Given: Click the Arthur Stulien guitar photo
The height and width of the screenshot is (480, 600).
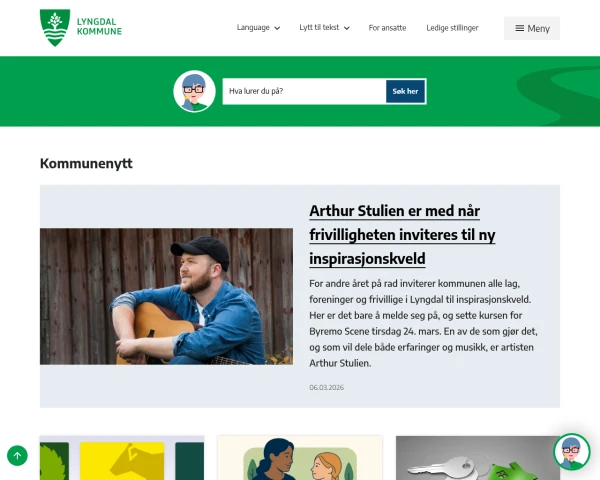Looking at the screenshot, I should (x=166, y=296).
